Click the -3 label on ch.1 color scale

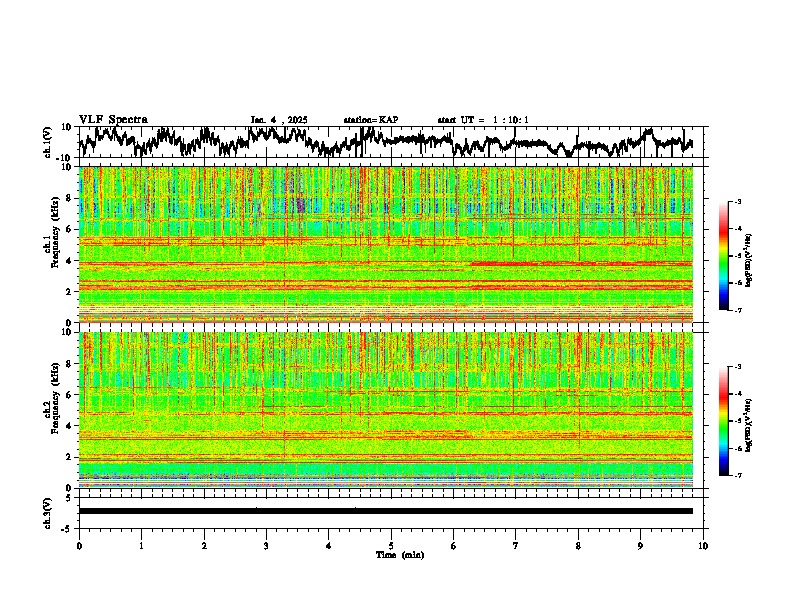pyautogui.click(x=738, y=201)
